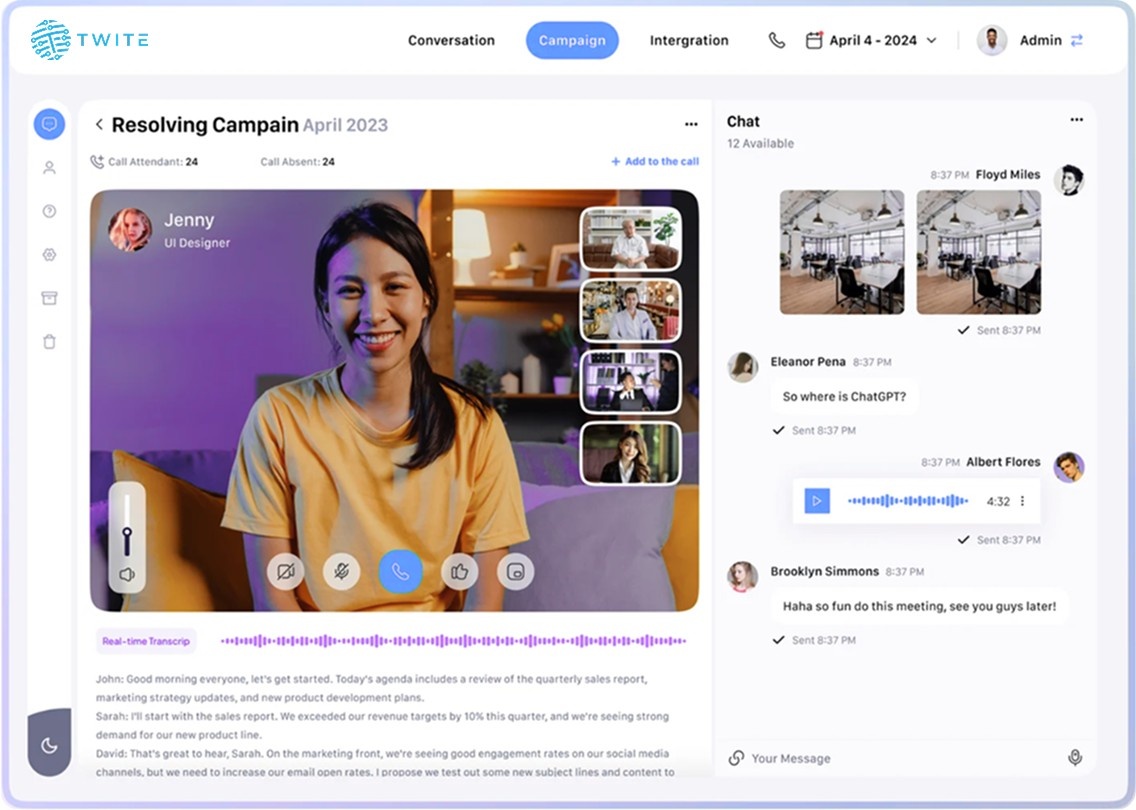The image size is (1136, 810).
Task: Open Resolving Campain three-dot options menu
Action: point(691,125)
